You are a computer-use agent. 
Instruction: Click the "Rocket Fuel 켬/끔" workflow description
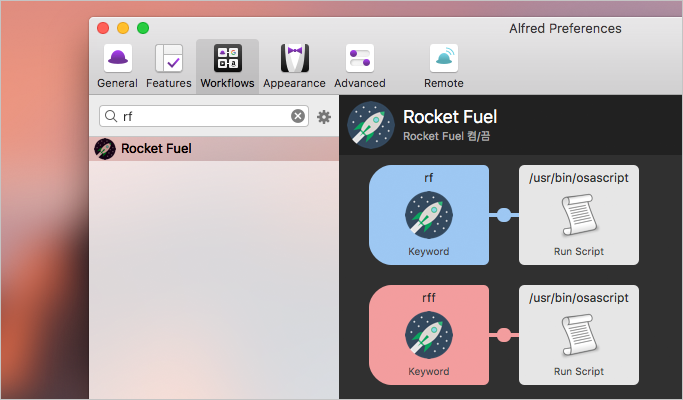446,136
